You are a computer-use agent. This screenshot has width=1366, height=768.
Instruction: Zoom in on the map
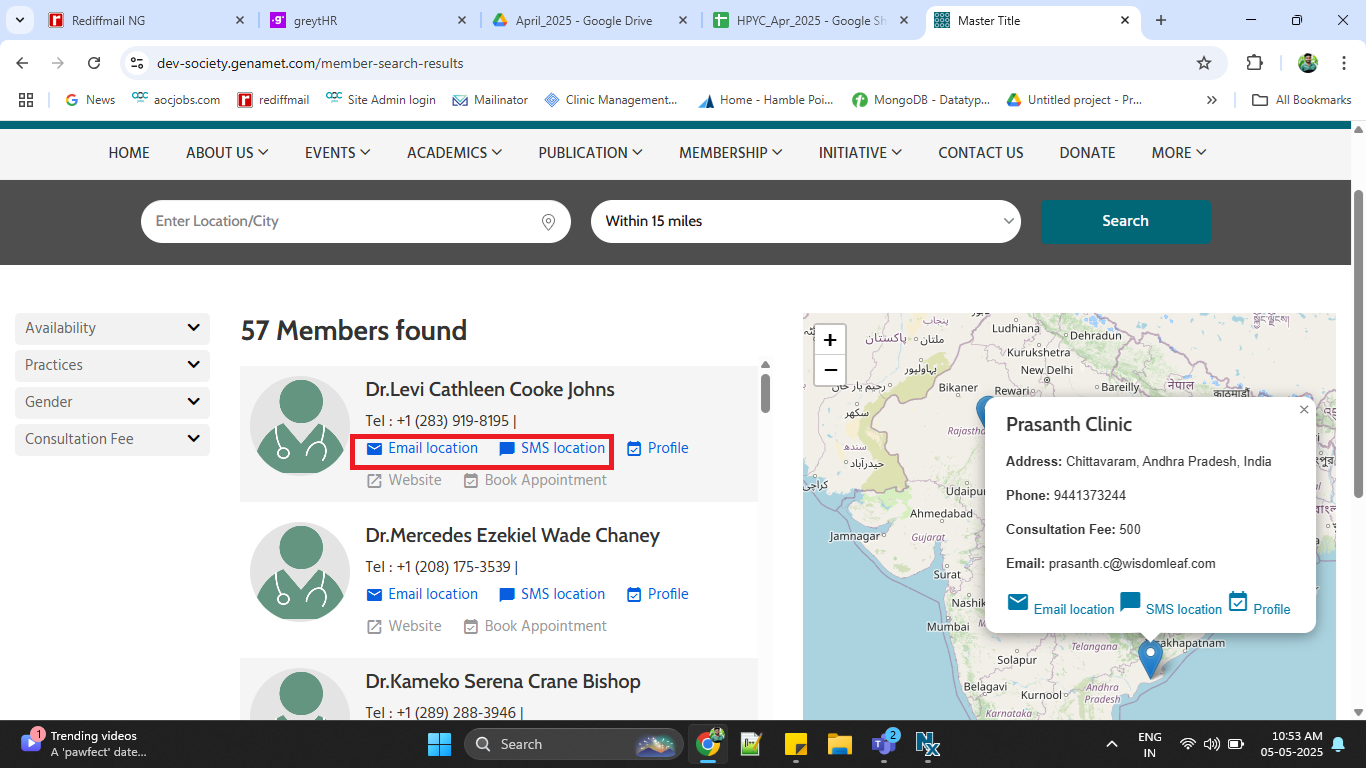[829, 340]
